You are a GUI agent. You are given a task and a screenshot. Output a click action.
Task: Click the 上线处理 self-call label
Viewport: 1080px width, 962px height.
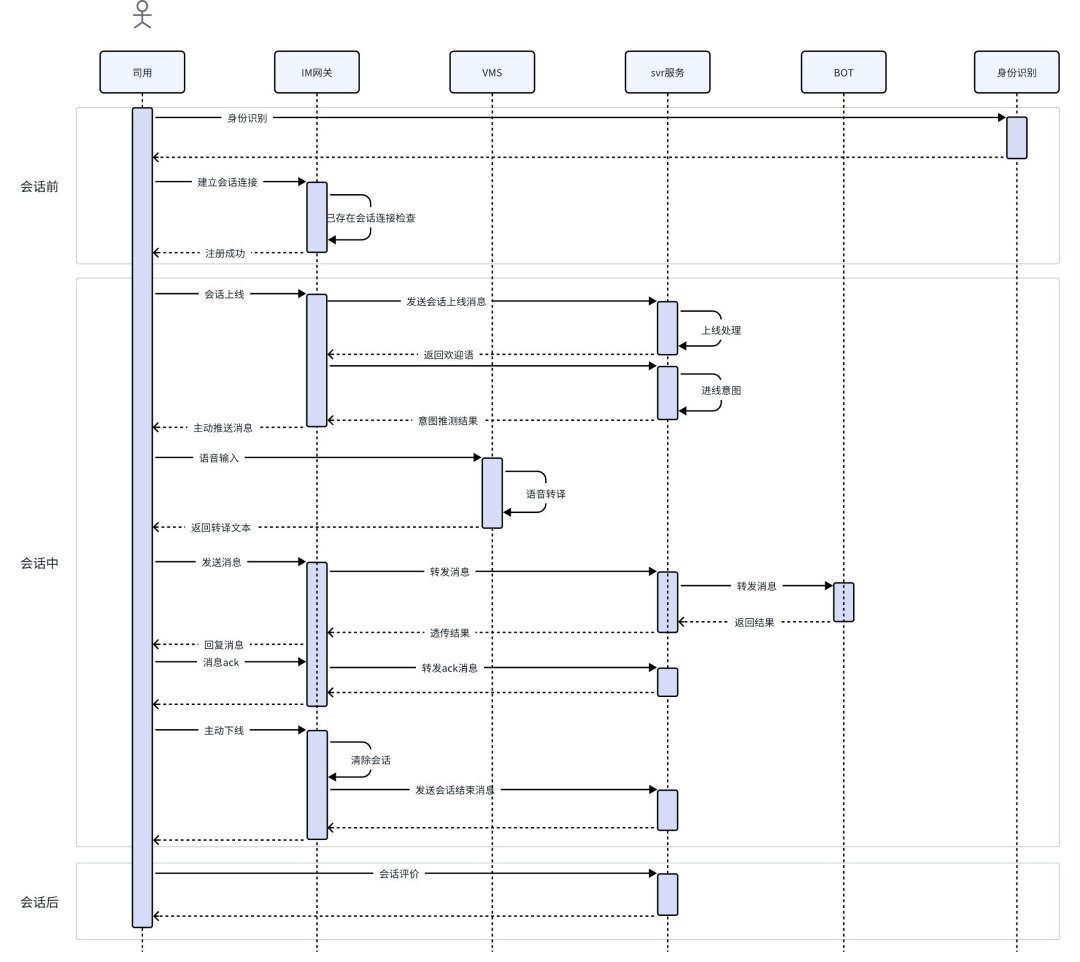(x=721, y=331)
